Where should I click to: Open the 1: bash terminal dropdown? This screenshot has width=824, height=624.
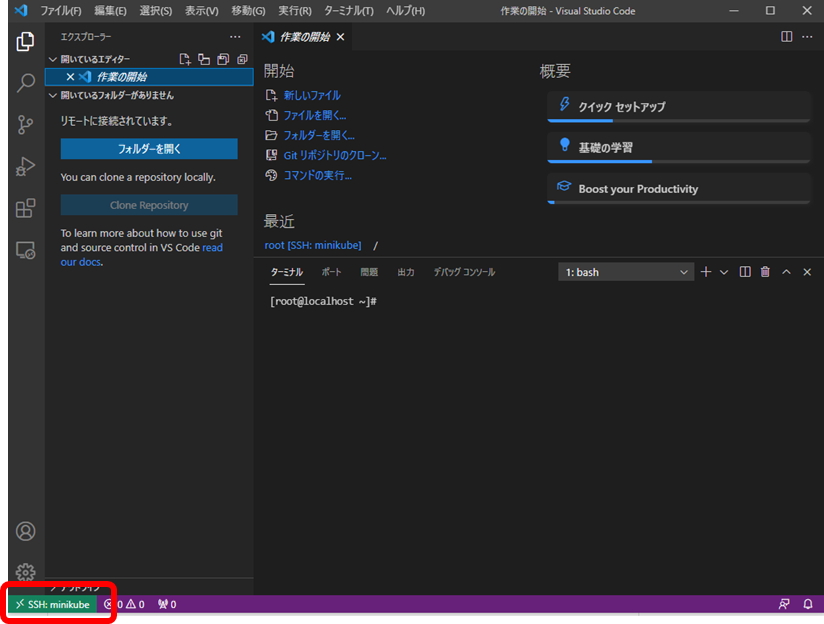pyautogui.click(x=625, y=272)
